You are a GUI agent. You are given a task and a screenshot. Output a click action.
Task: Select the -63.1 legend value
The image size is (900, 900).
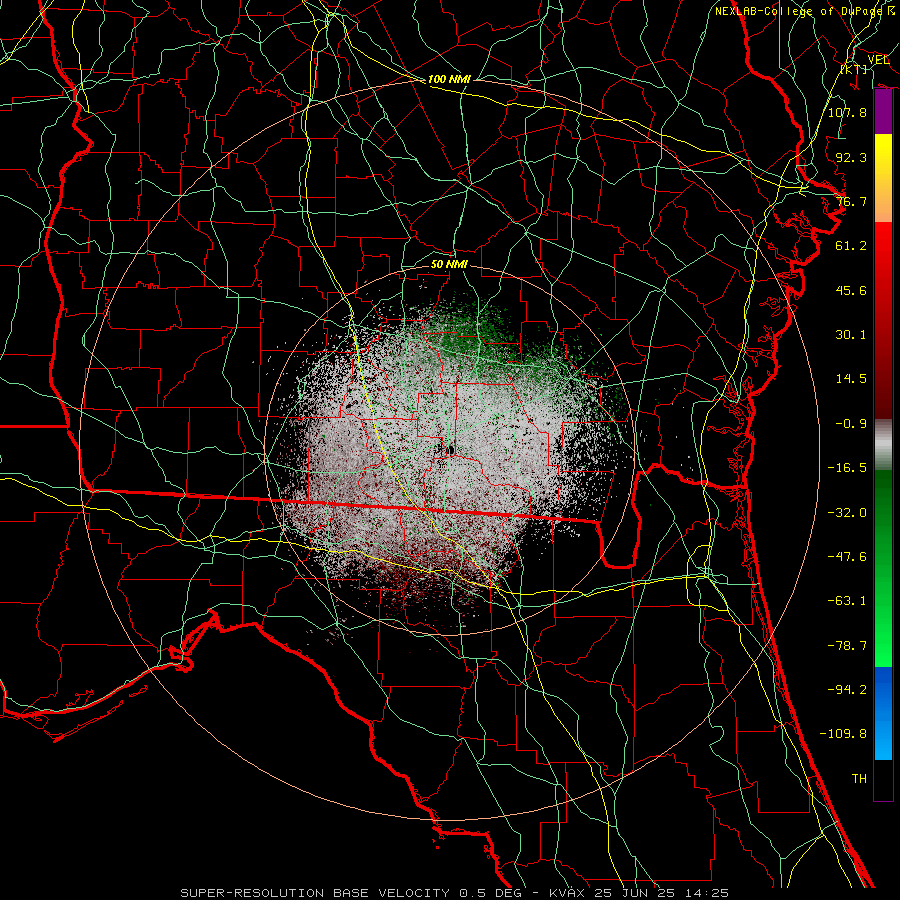point(847,601)
